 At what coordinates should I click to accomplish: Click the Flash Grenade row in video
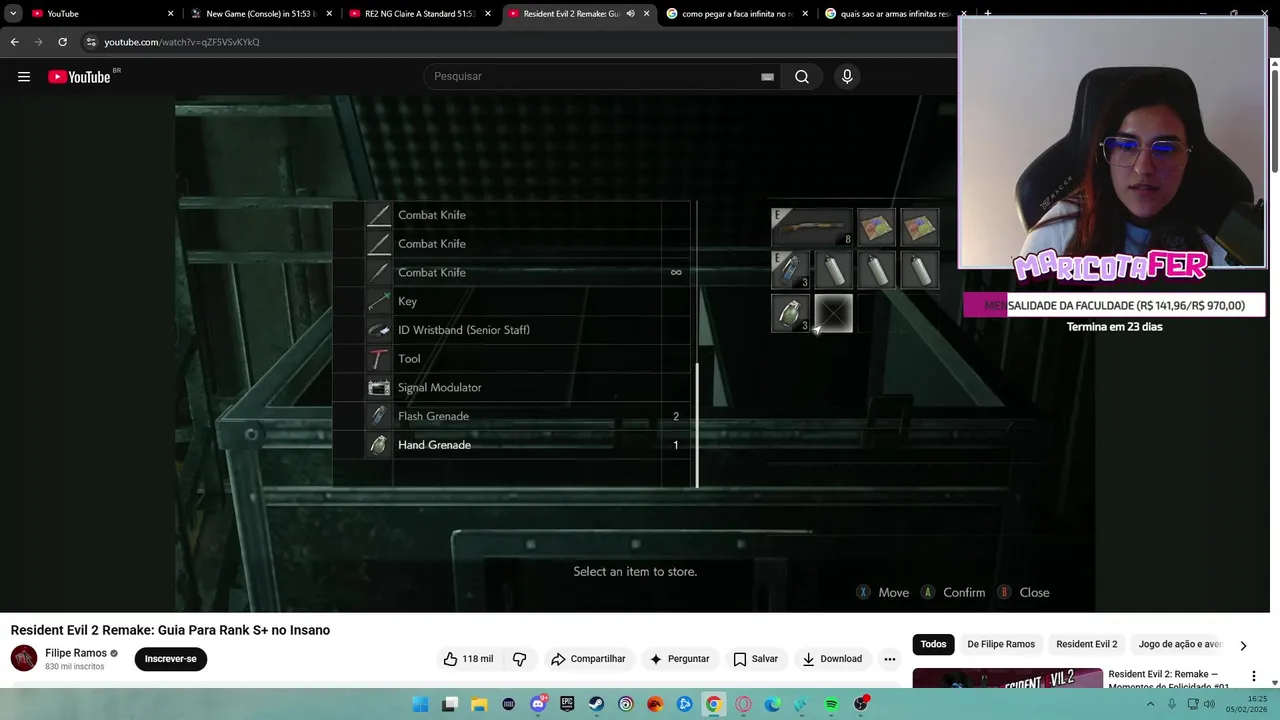click(x=512, y=416)
